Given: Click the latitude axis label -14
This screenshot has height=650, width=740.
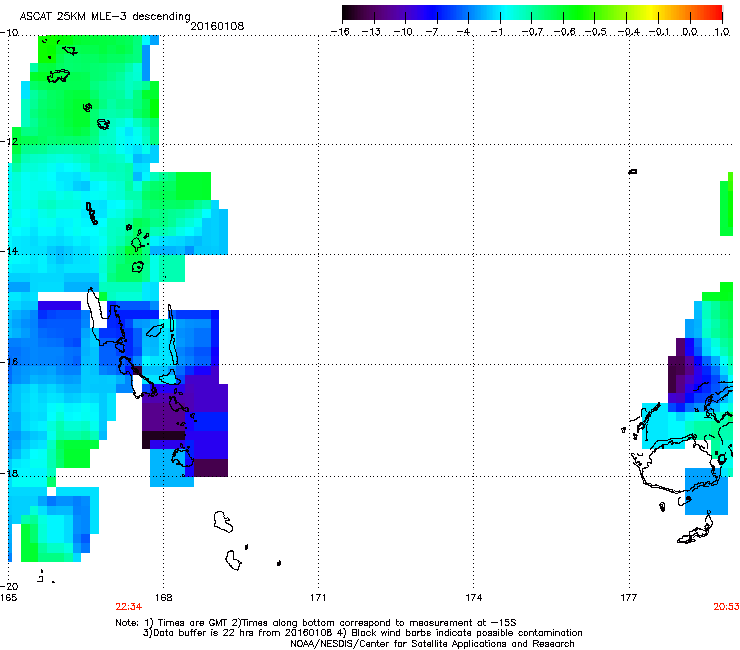Looking at the screenshot, I should click(9, 251).
